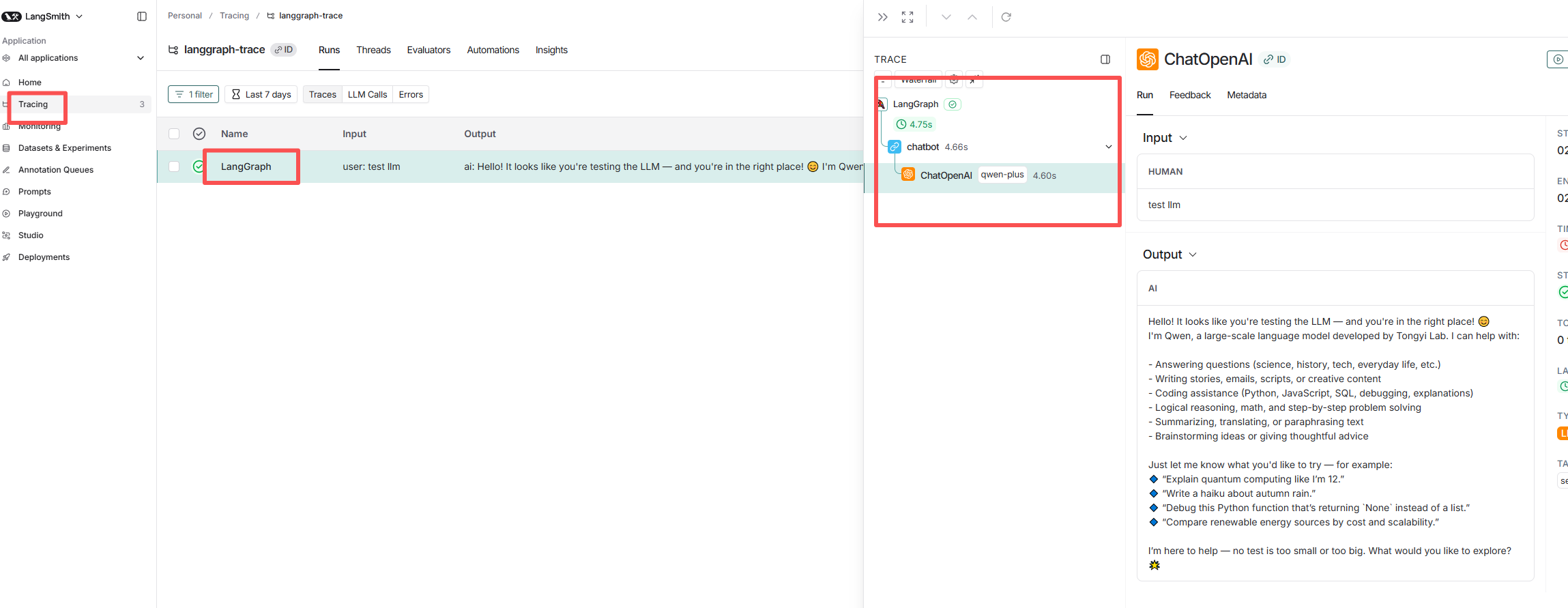Screen dimensions: 1568x608
Task: Open the Playground page
Action: pos(40,214)
